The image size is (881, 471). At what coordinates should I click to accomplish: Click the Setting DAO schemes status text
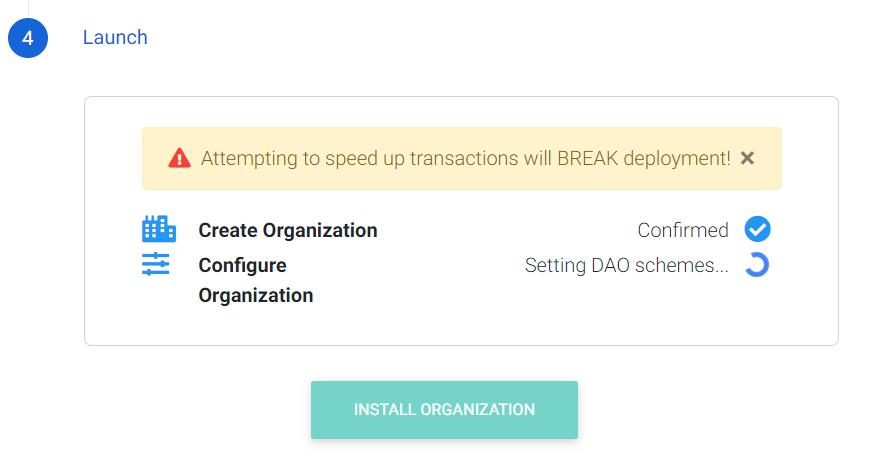tap(626, 265)
